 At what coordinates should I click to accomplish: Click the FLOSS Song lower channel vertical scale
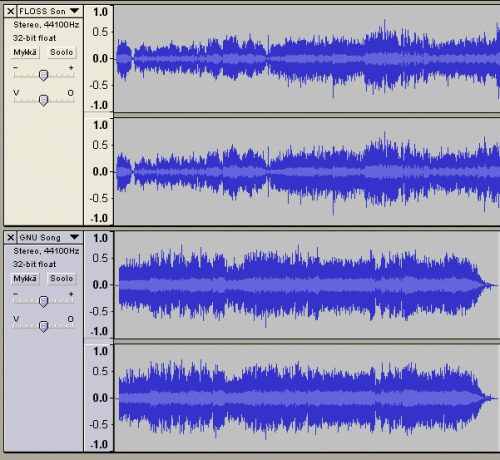99,172
